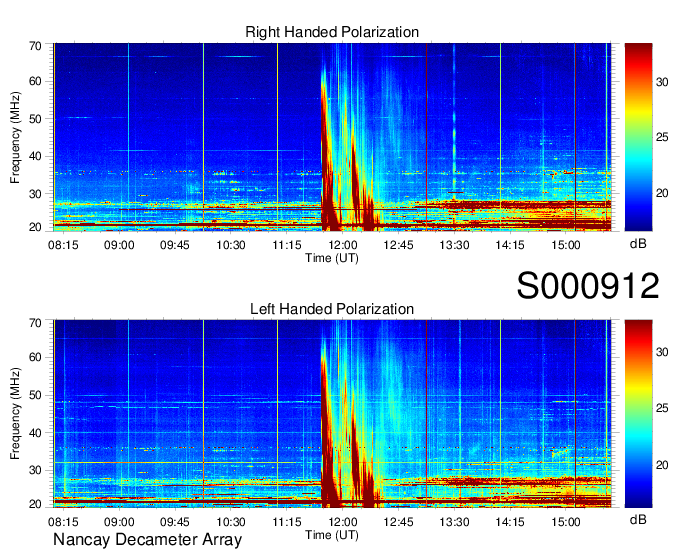Click "60" frequency tick of Right Handed plot
This screenshot has height=552, width=680.
(35, 81)
